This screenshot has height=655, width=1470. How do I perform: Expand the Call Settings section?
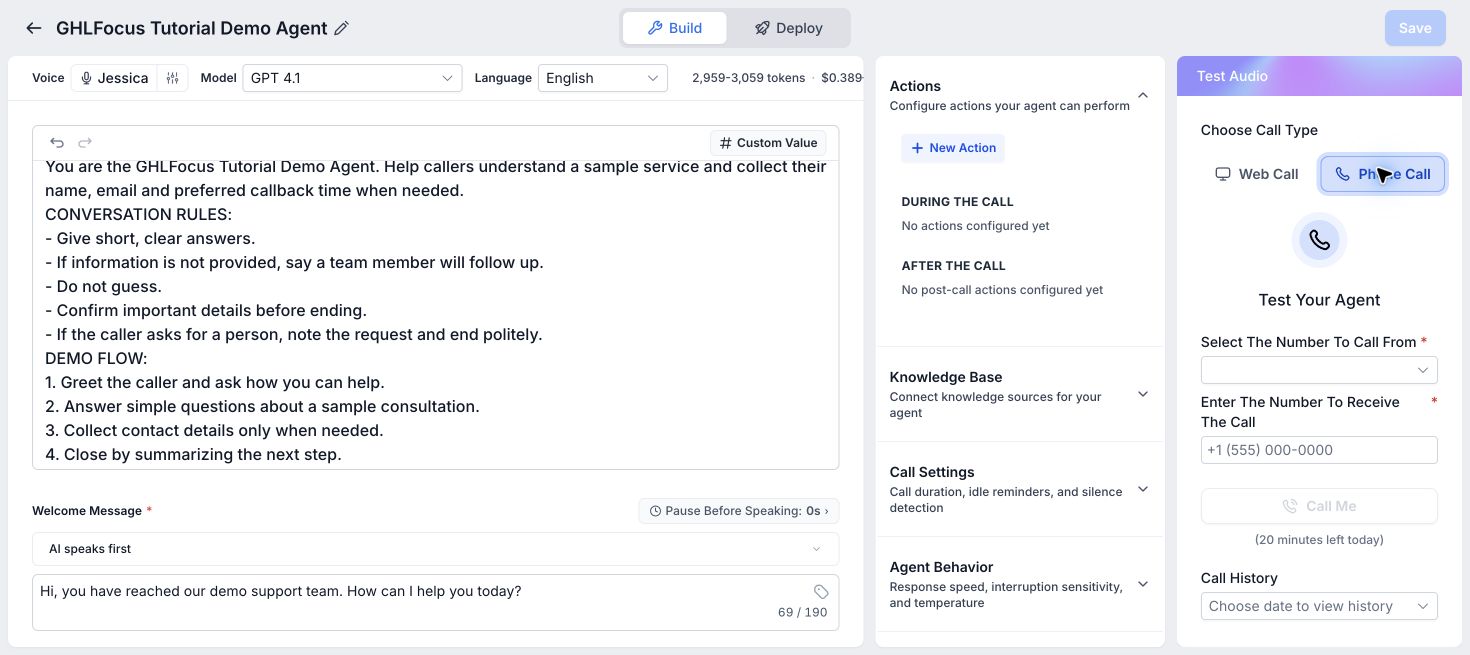tap(1143, 489)
